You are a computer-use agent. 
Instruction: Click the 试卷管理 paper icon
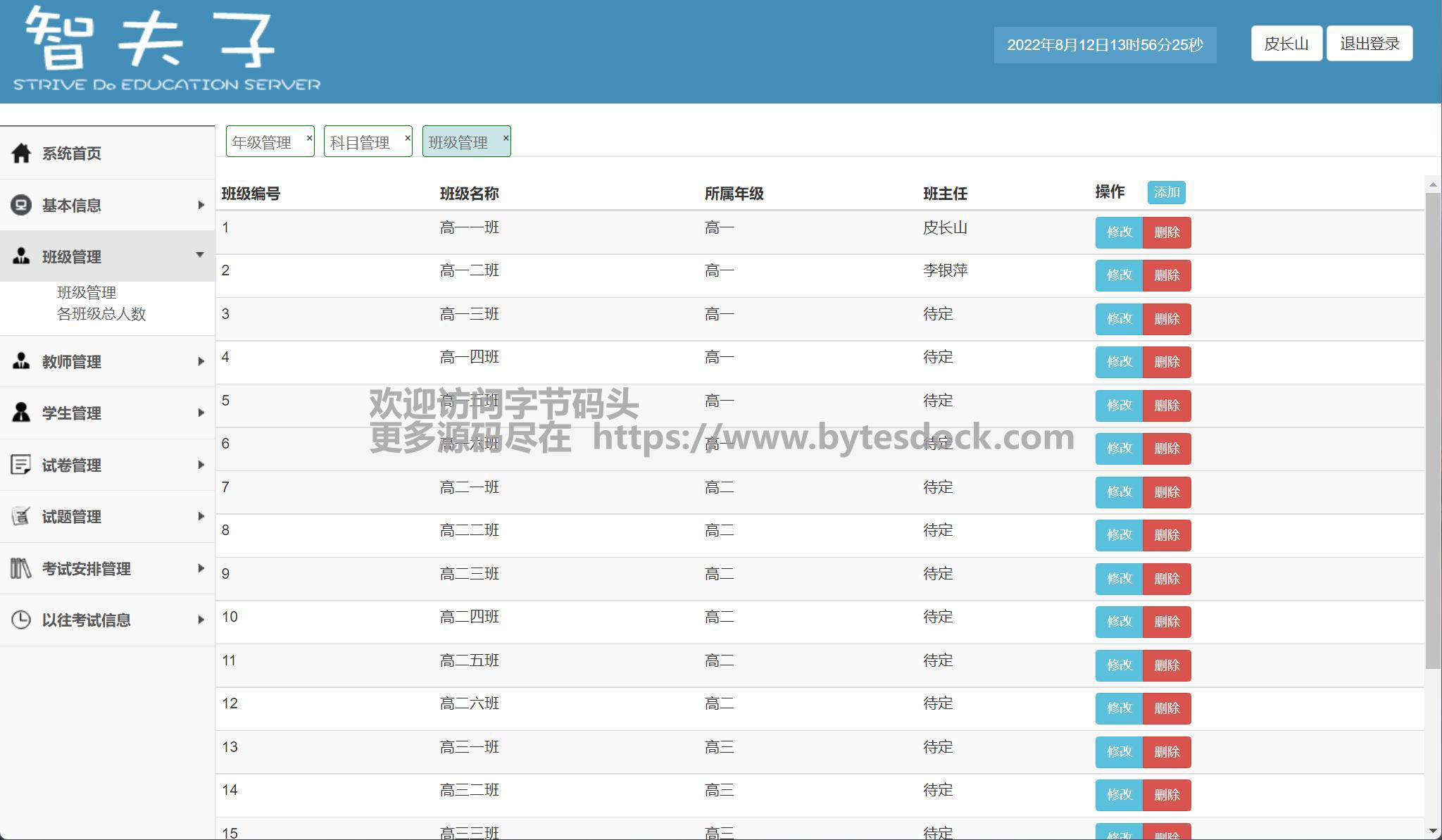tap(21, 465)
